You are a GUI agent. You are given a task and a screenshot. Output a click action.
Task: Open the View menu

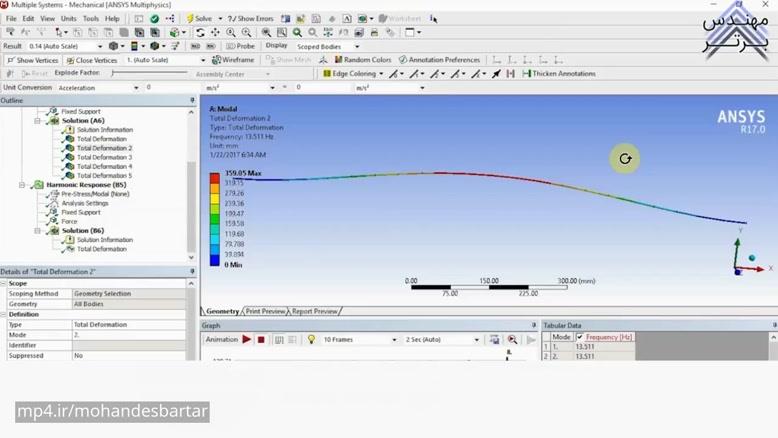48,18
